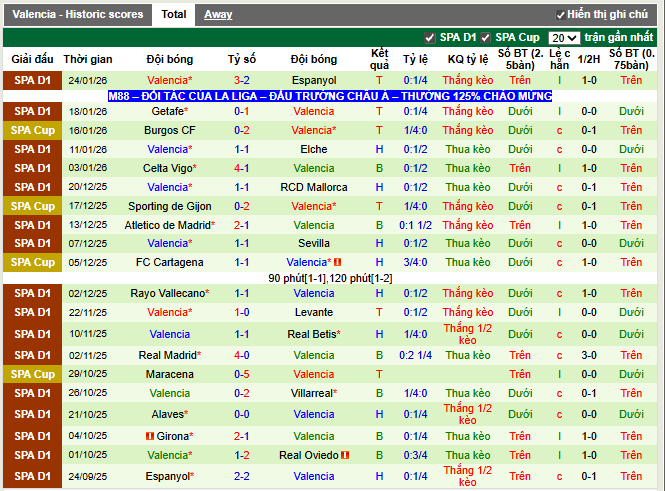
Task: Click FC Cartagena team name
Action: click(x=170, y=262)
